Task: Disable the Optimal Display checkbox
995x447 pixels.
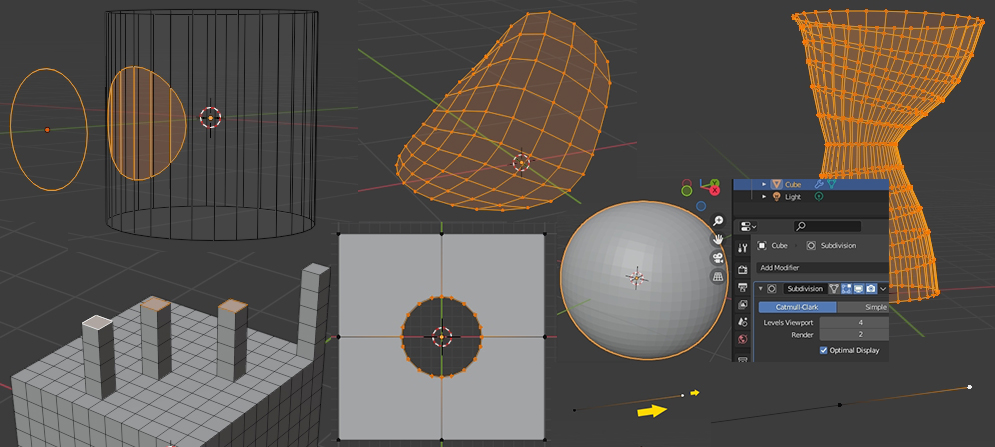Action: pyautogui.click(x=824, y=350)
